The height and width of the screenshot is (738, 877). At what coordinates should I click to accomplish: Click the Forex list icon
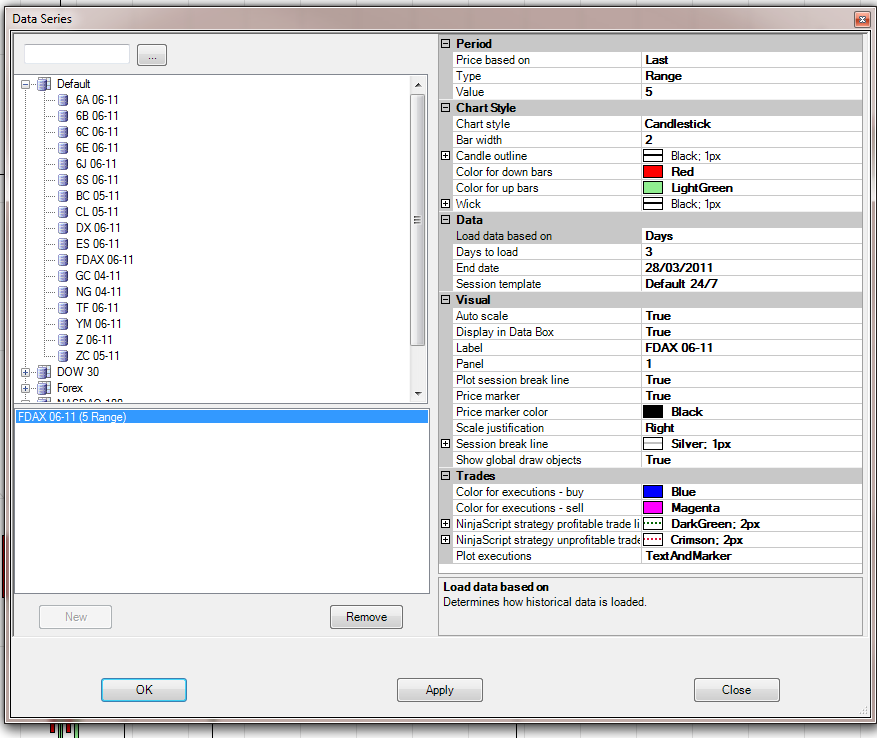(44, 388)
